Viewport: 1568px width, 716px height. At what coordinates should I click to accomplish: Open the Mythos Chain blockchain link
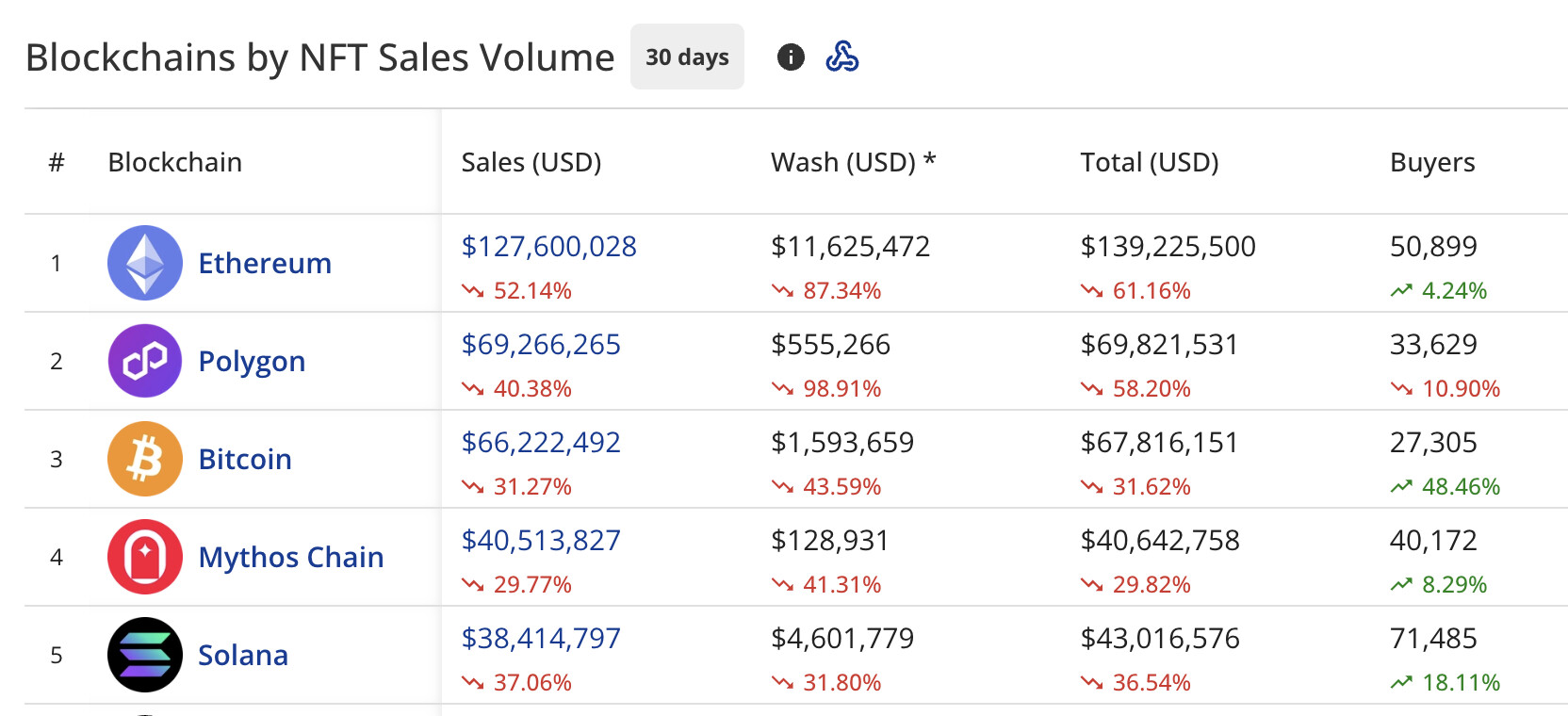coord(291,558)
